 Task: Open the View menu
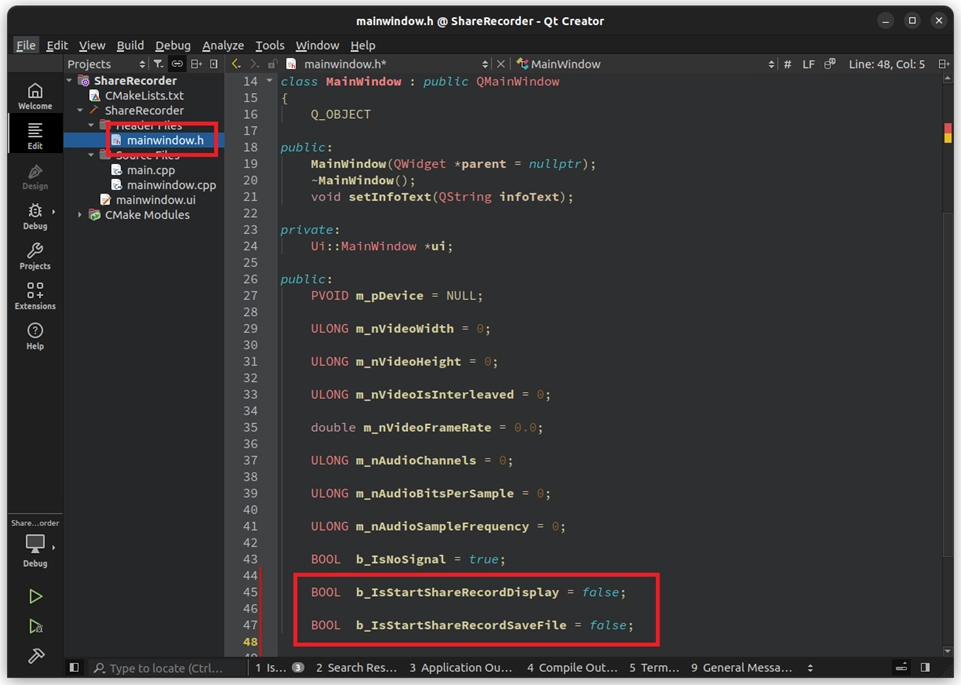click(92, 45)
